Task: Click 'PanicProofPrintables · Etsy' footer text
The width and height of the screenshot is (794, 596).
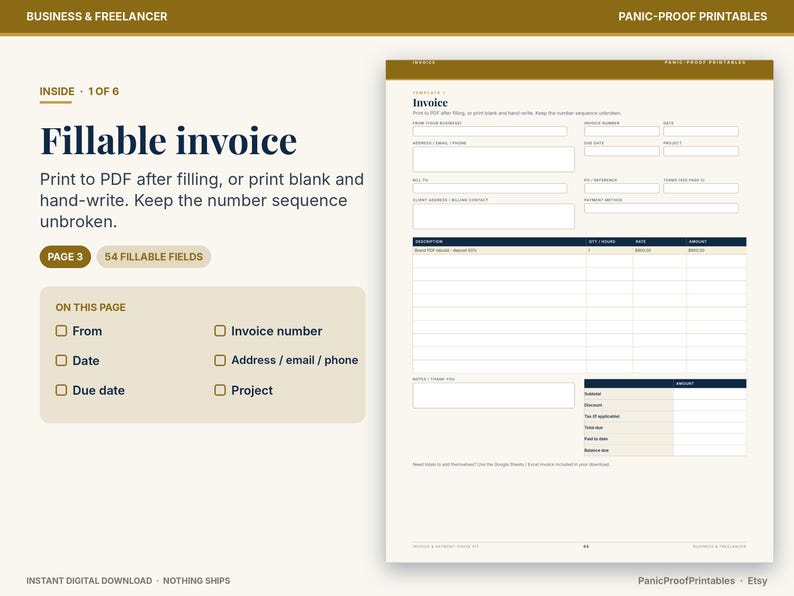Action: [x=702, y=581]
